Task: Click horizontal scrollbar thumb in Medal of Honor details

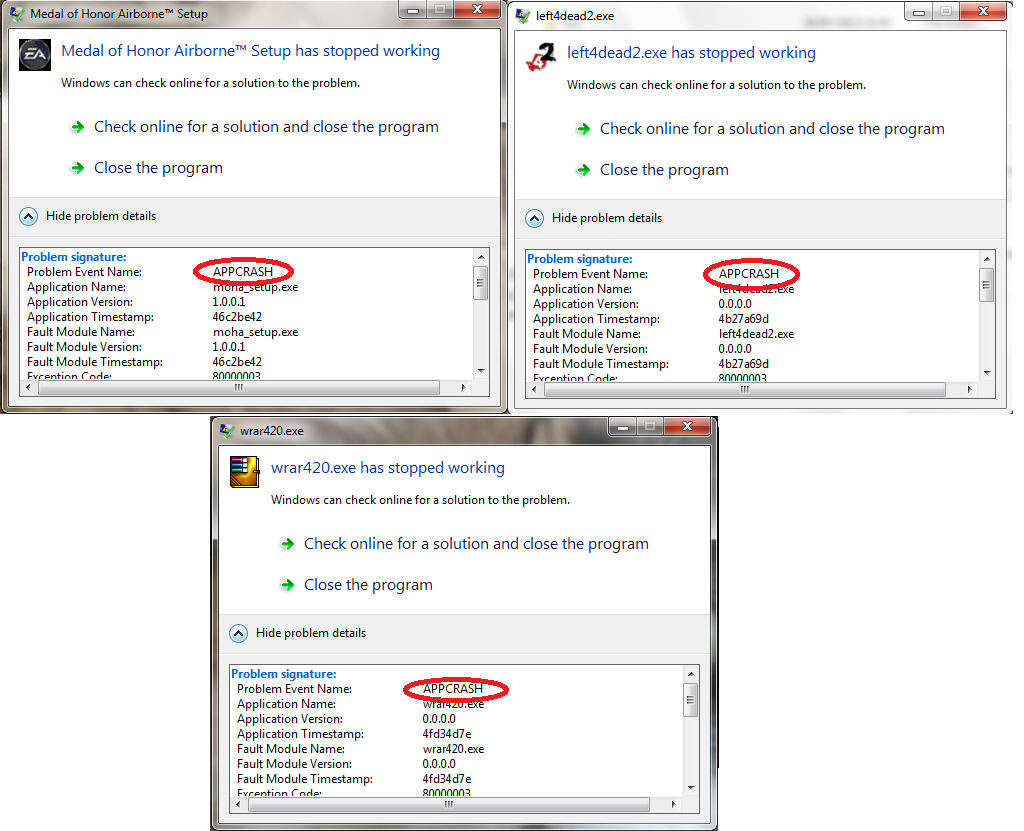Action: pos(239,387)
